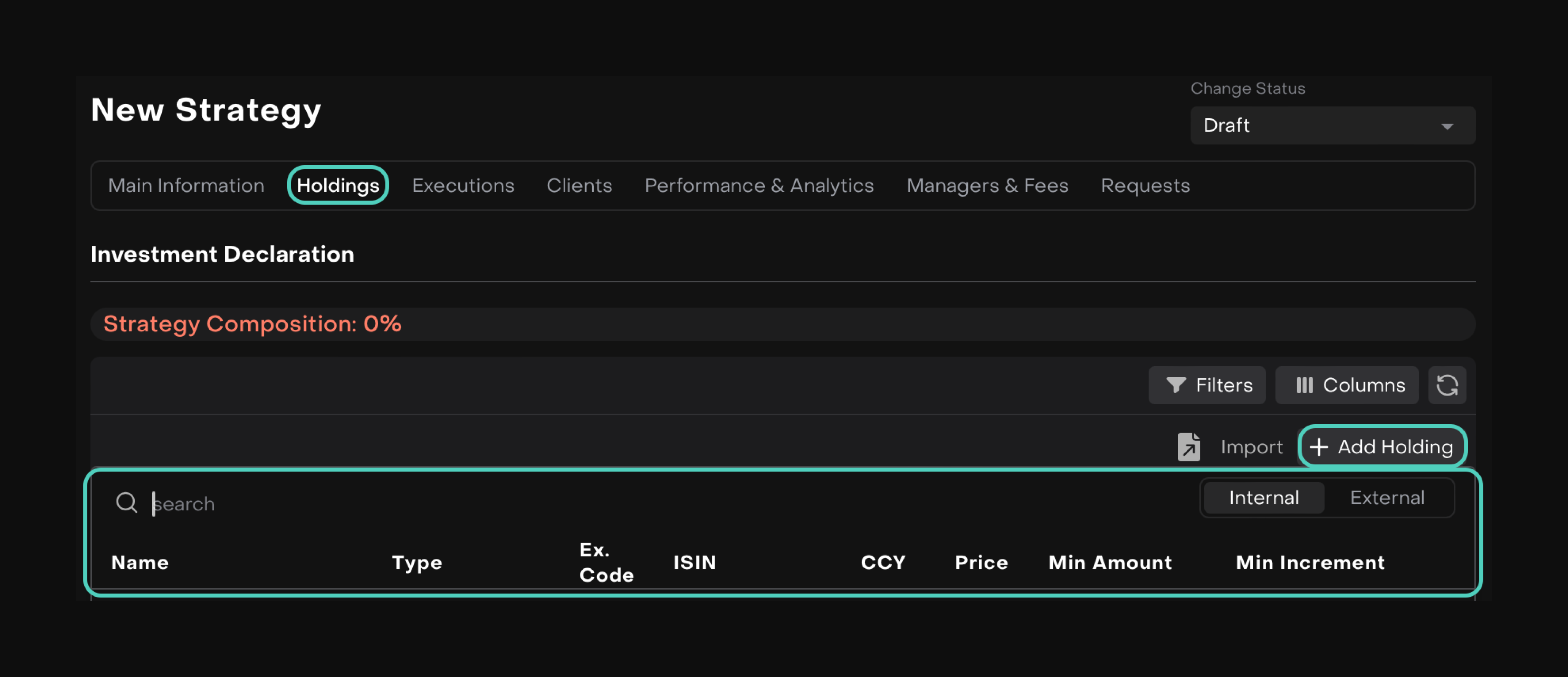Screen dimensions: 1568x677
Task: View the Managers & Fees tab
Action: (987, 186)
